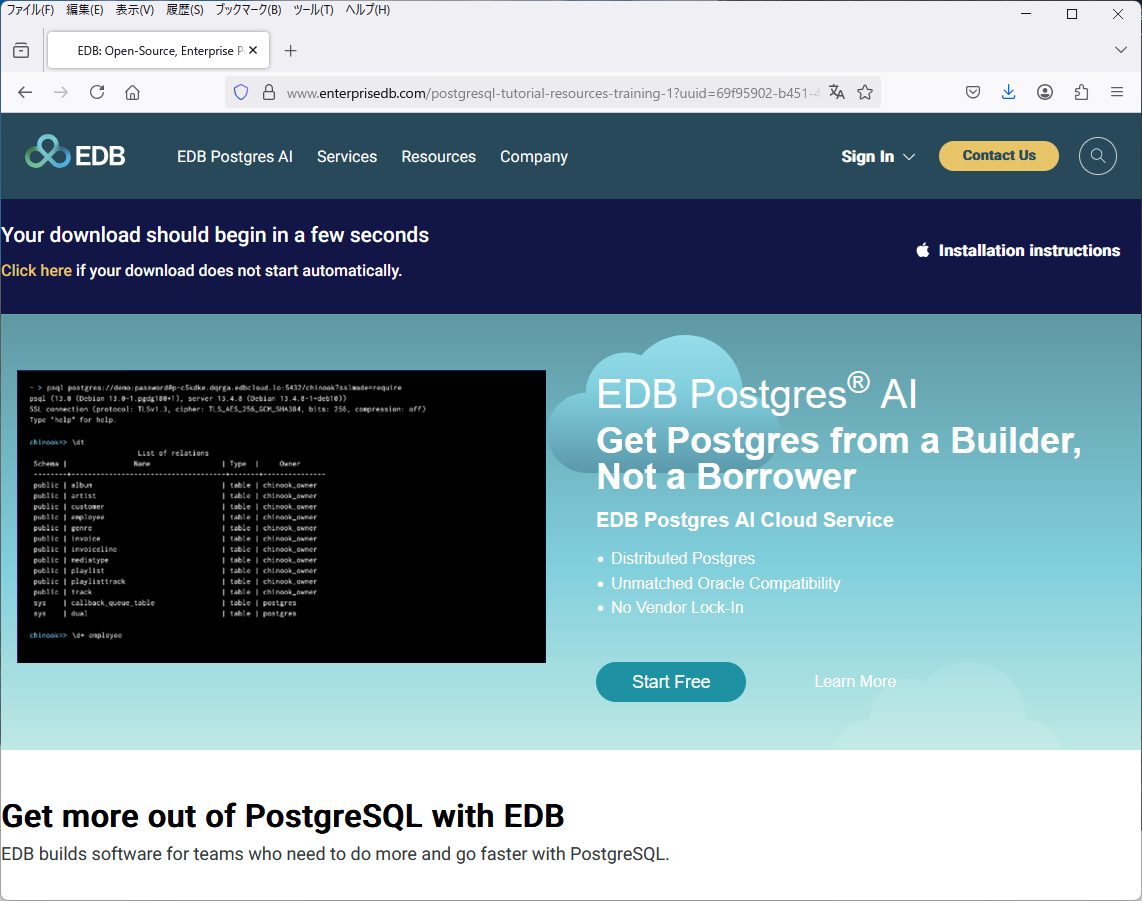Open the Company nav item
Screen dimensions: 1142x901
click(x=534, y=157)
